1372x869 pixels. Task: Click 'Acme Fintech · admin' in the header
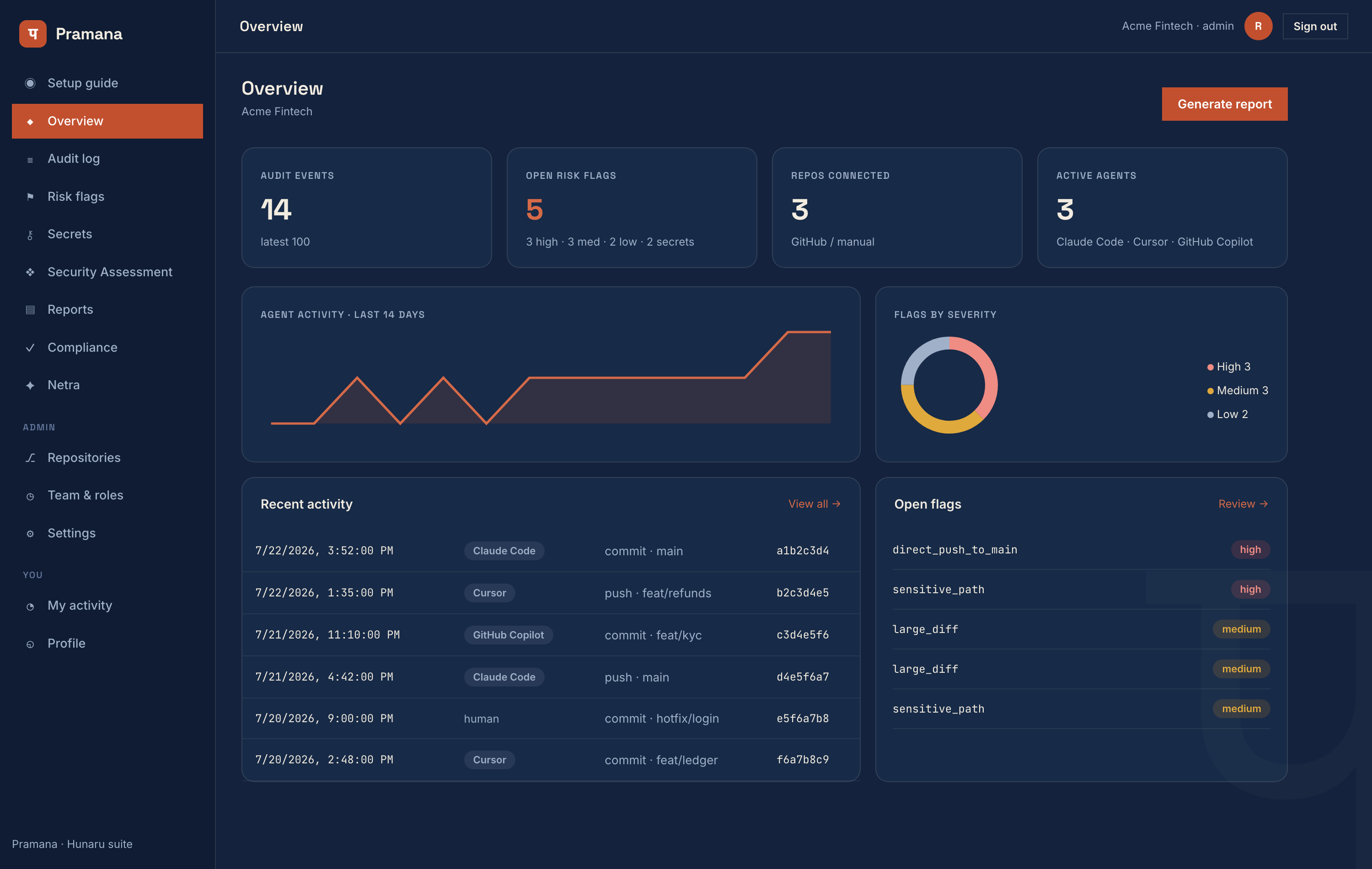(x=1178, y=26)
